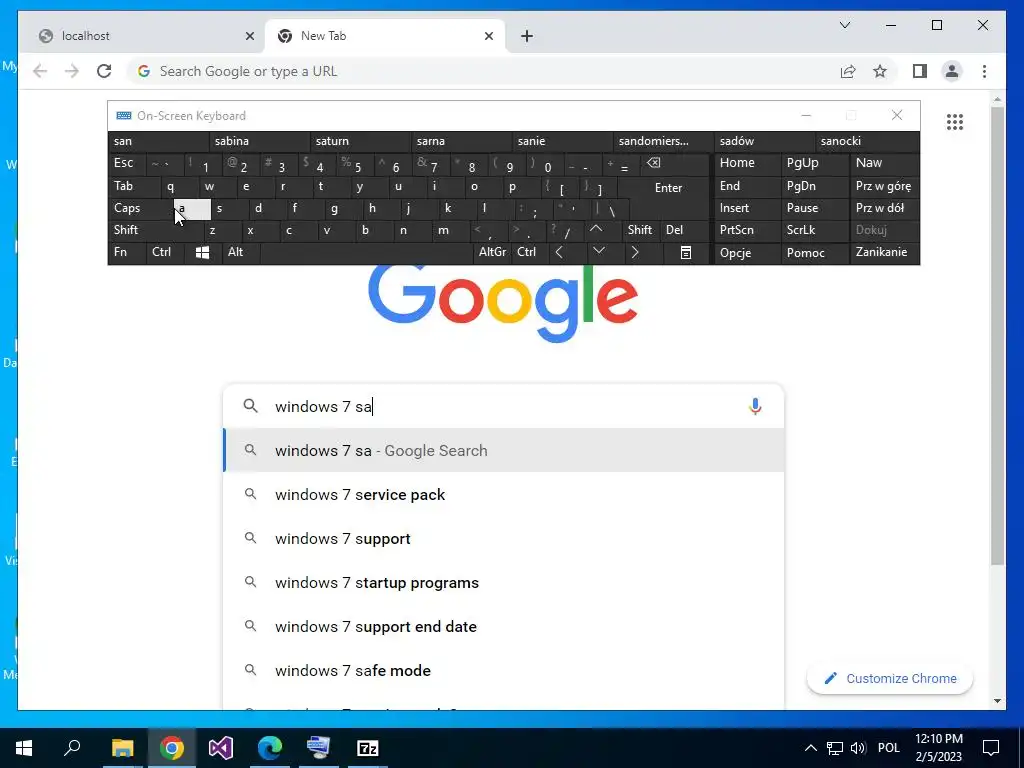
Task: Click the voice search microphone icon
Action: coord(755,406)
